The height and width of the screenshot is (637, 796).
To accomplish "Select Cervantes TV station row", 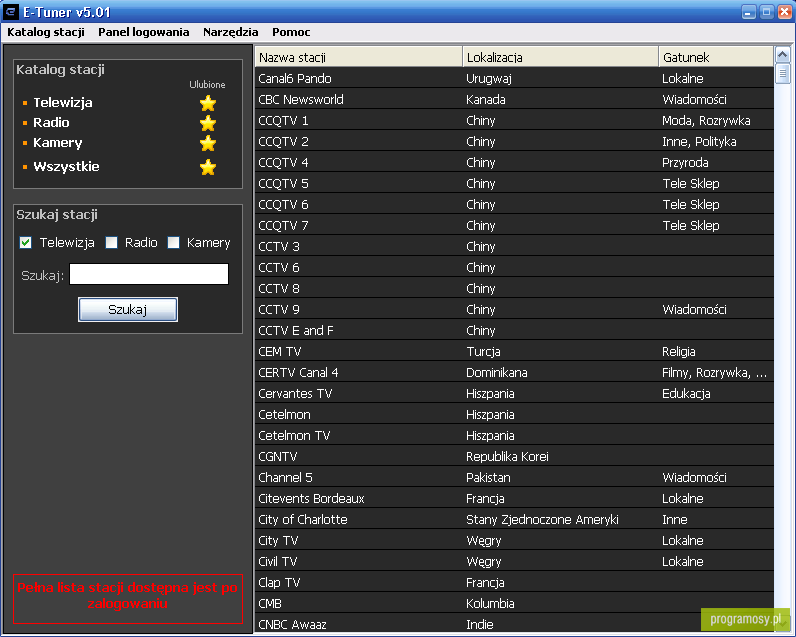I will pos(514,394).
